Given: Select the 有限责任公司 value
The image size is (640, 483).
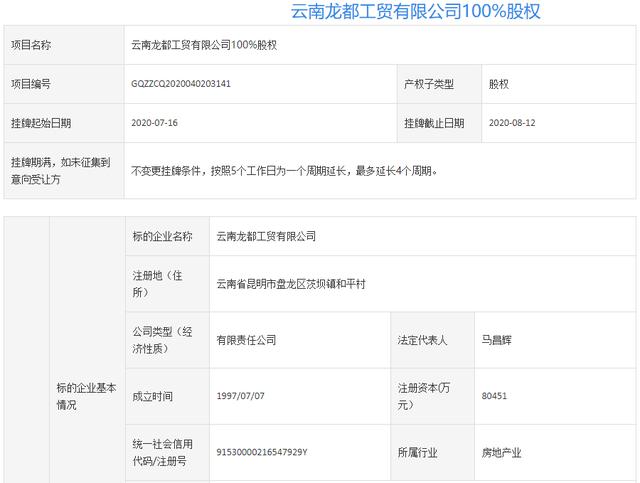Looking at the screenshot, I should point(246,340).
